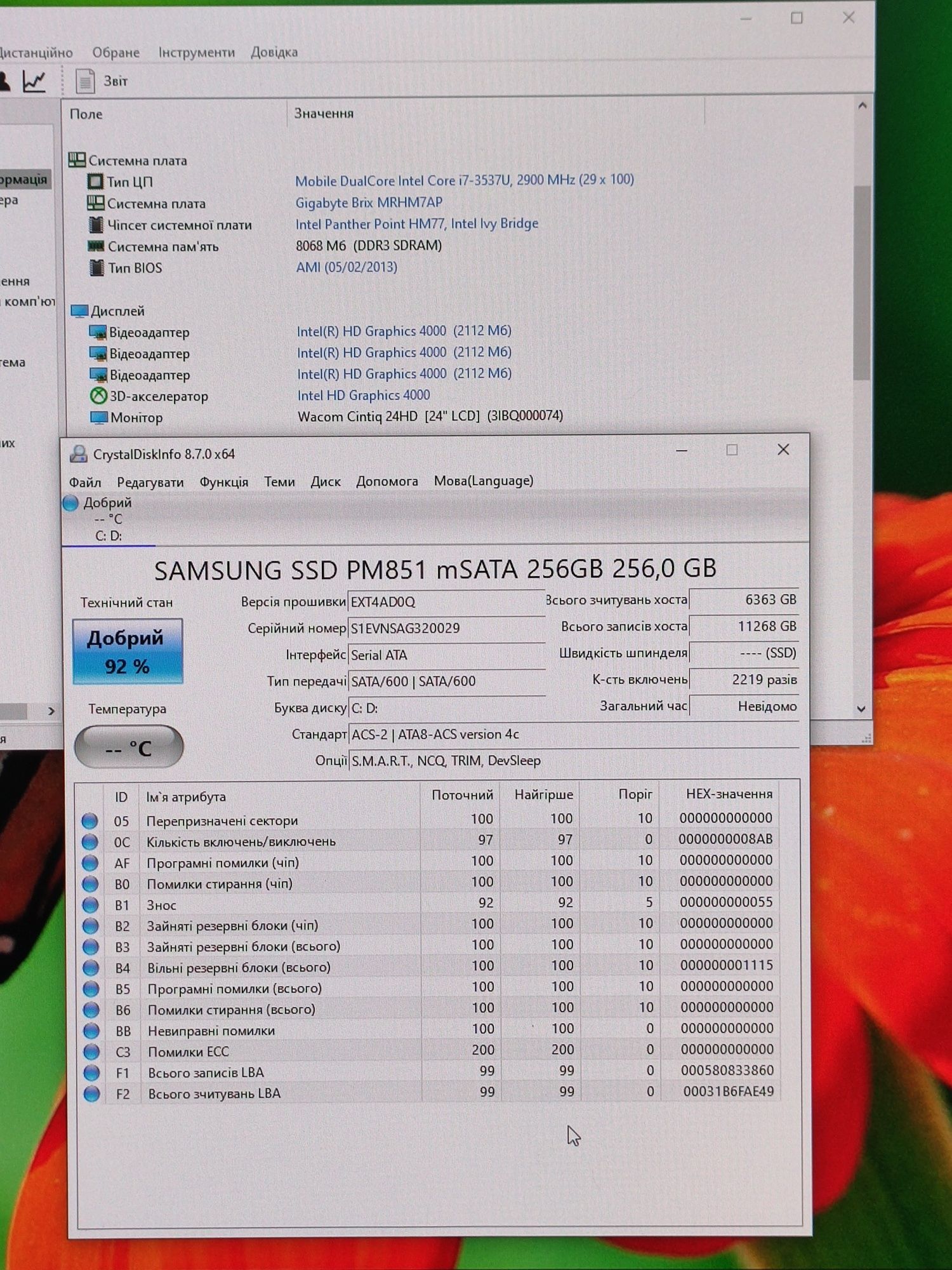Open the Intel Panther Point HM77 chipset link

click(417, 224)
